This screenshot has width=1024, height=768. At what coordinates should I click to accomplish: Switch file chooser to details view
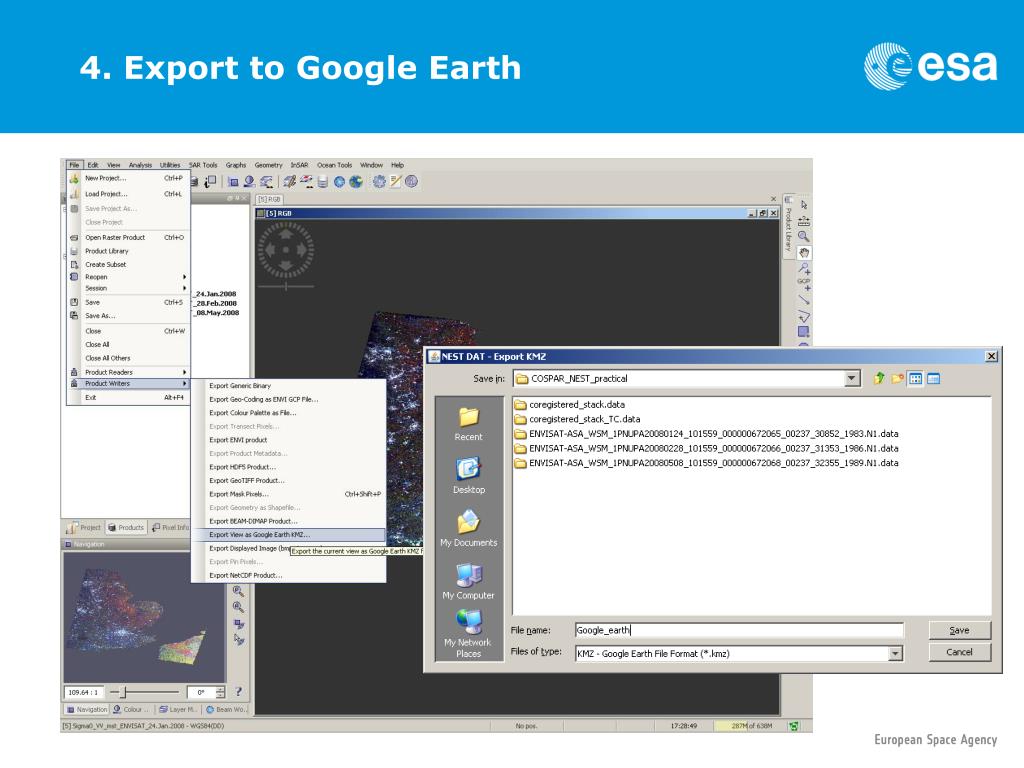tap(934, 378)
